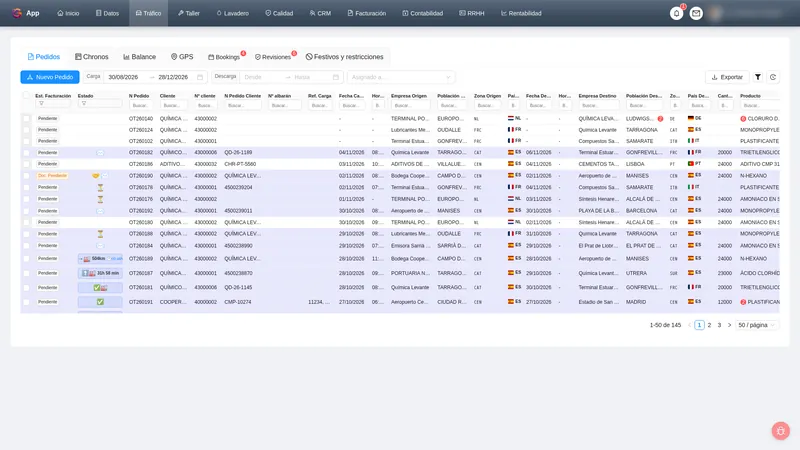The image size is (800, 450).
Task: Switch to the Revisiones tab
Action: tap(273, 57)
